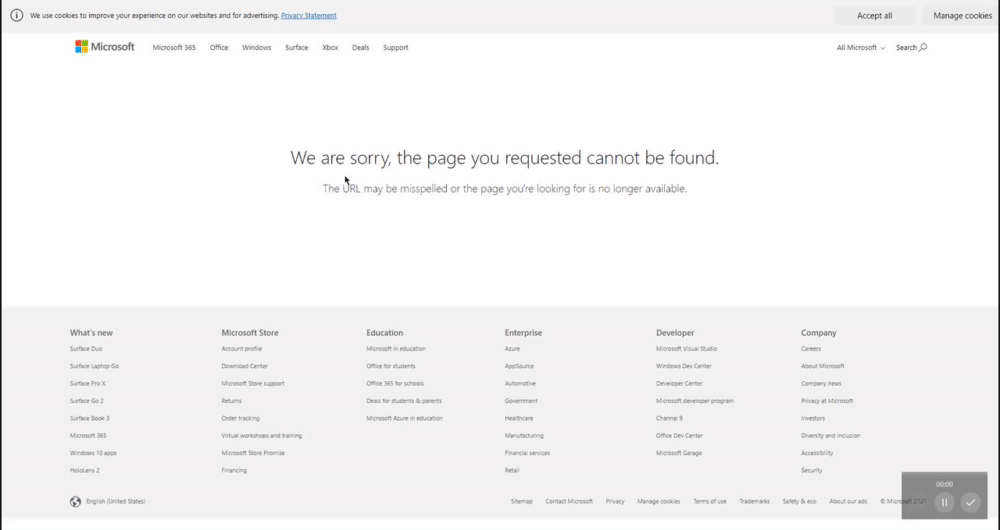1000x530 pixels.
Task: Open the Xbox nav item
Action: pyautogui.click(x=330, y=47)
